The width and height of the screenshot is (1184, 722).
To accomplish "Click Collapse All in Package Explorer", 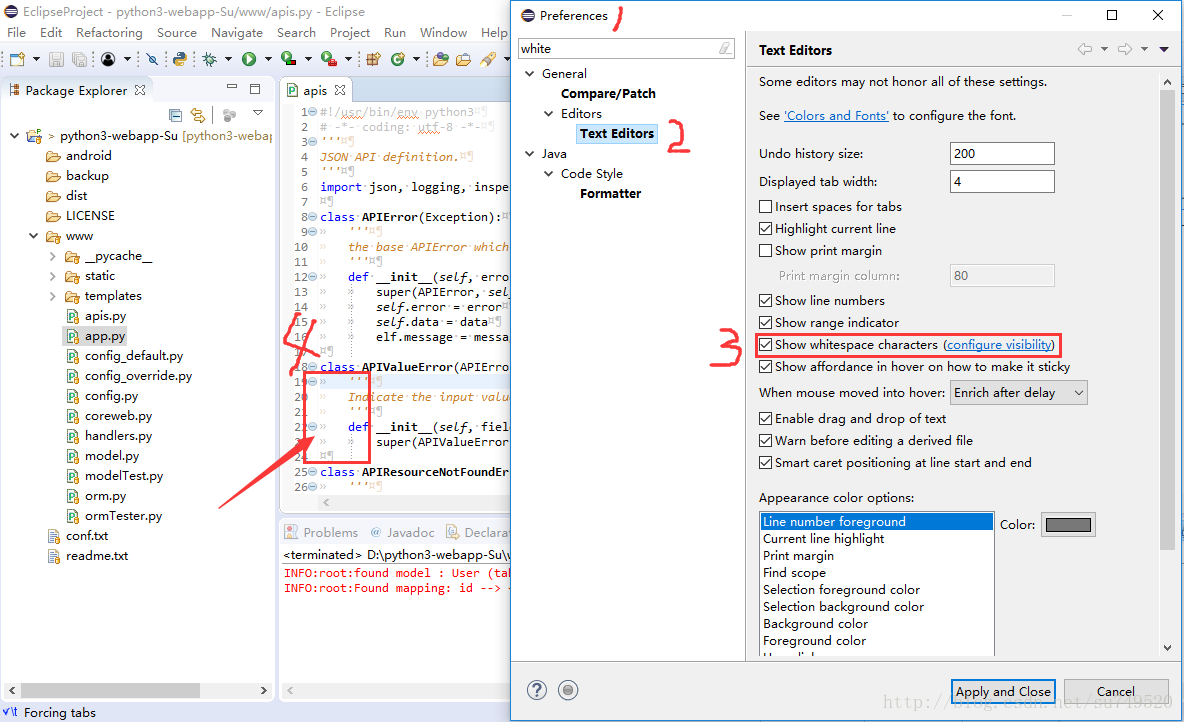I will 175,115.
